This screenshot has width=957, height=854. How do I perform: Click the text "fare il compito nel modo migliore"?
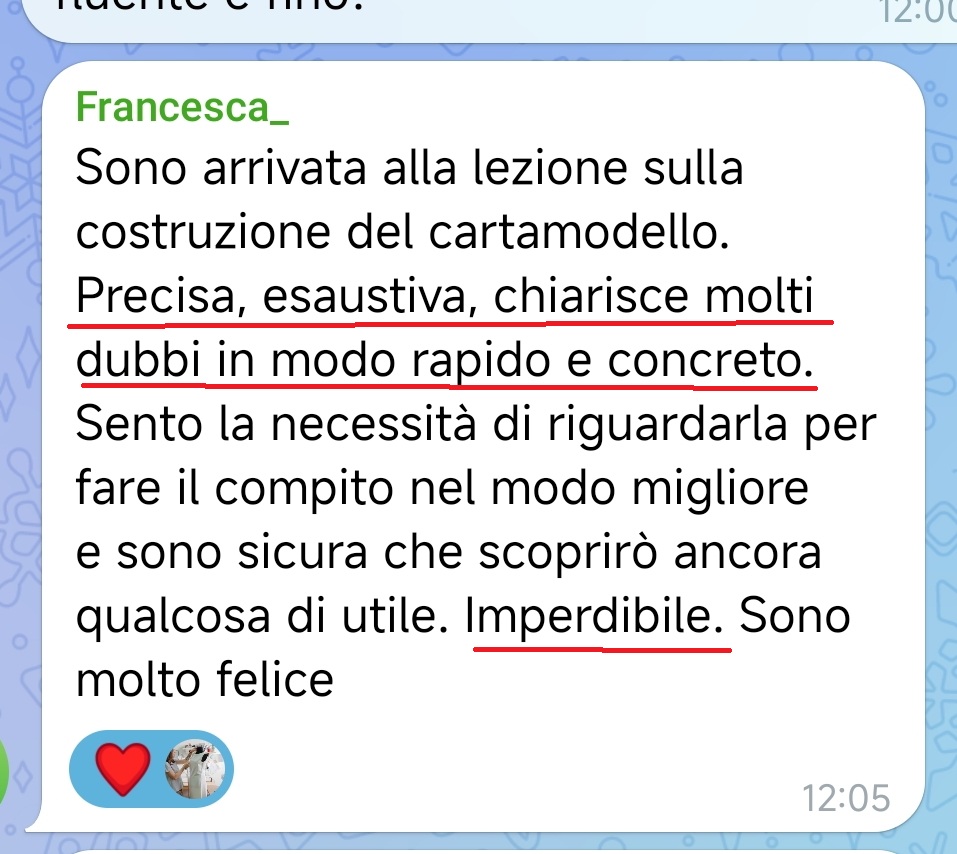[x=442, y=490]
